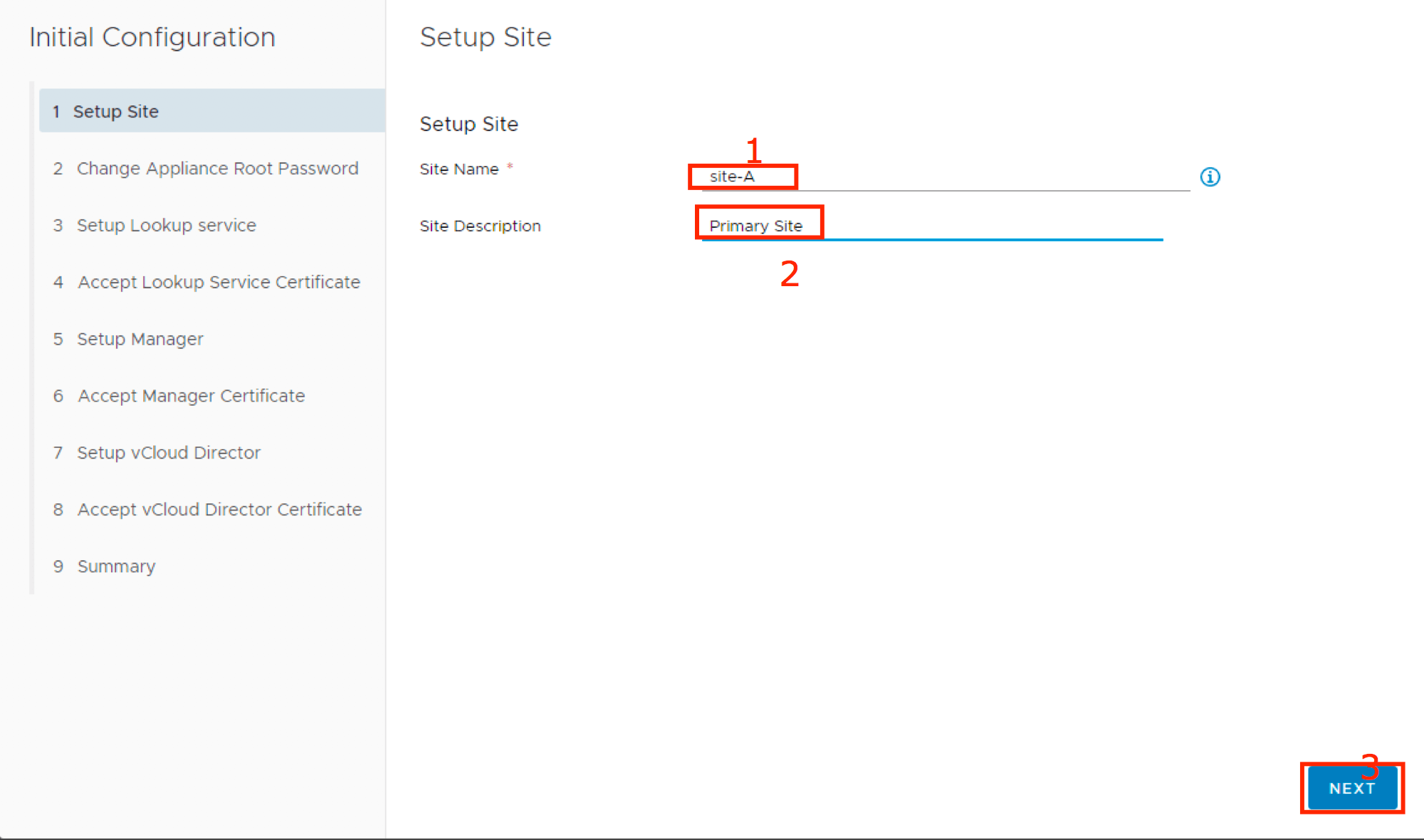Choose the Accept Manager Certificate step

point(191,396)
